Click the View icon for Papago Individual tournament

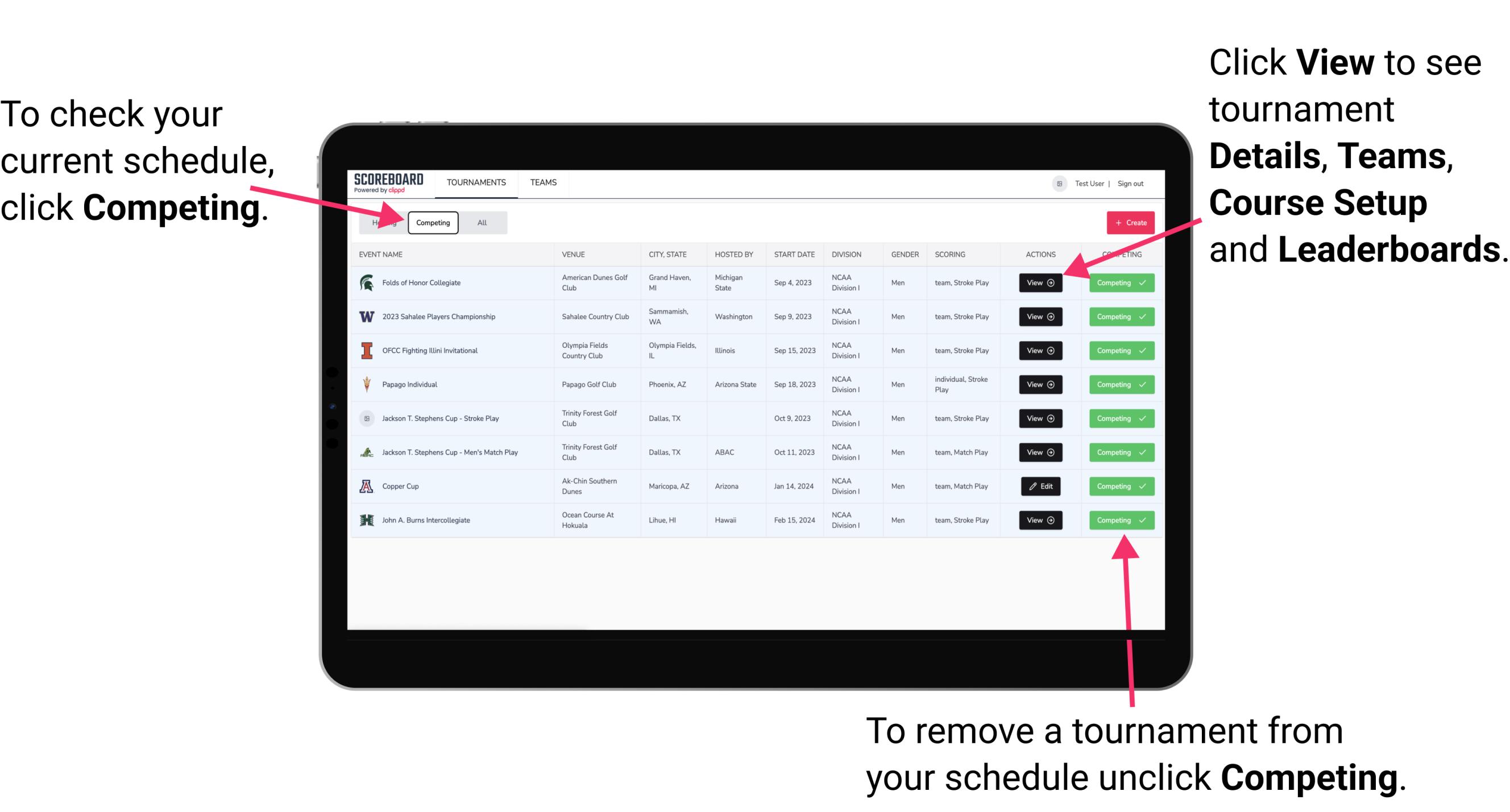(x=1039, y=385)
